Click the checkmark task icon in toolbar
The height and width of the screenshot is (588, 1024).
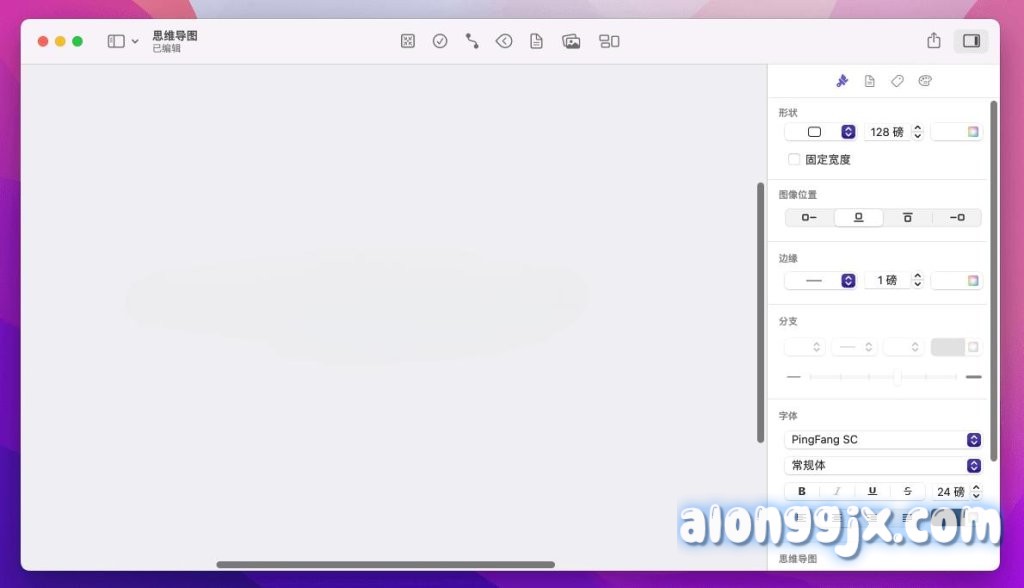point(440,41)
